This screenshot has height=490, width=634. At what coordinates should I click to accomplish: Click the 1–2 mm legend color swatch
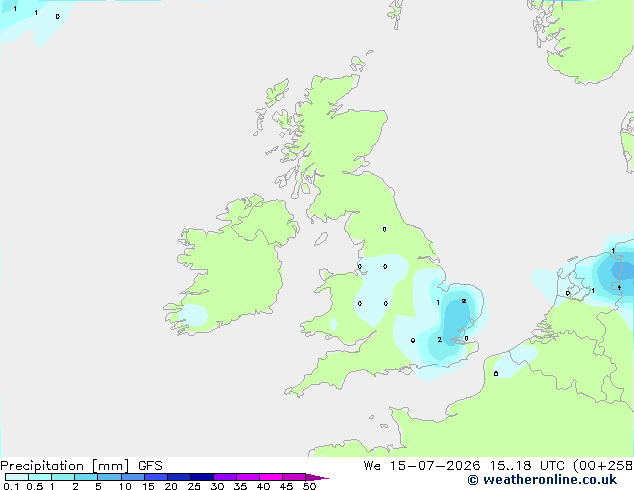(x=63, y=477)
